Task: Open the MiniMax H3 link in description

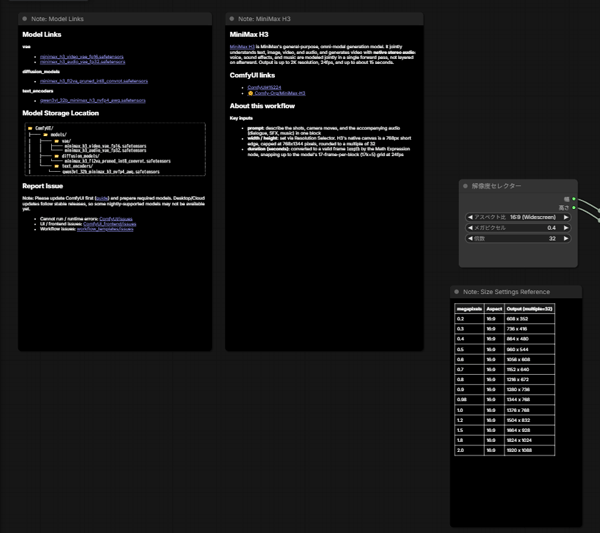Action: click(242, 47)
